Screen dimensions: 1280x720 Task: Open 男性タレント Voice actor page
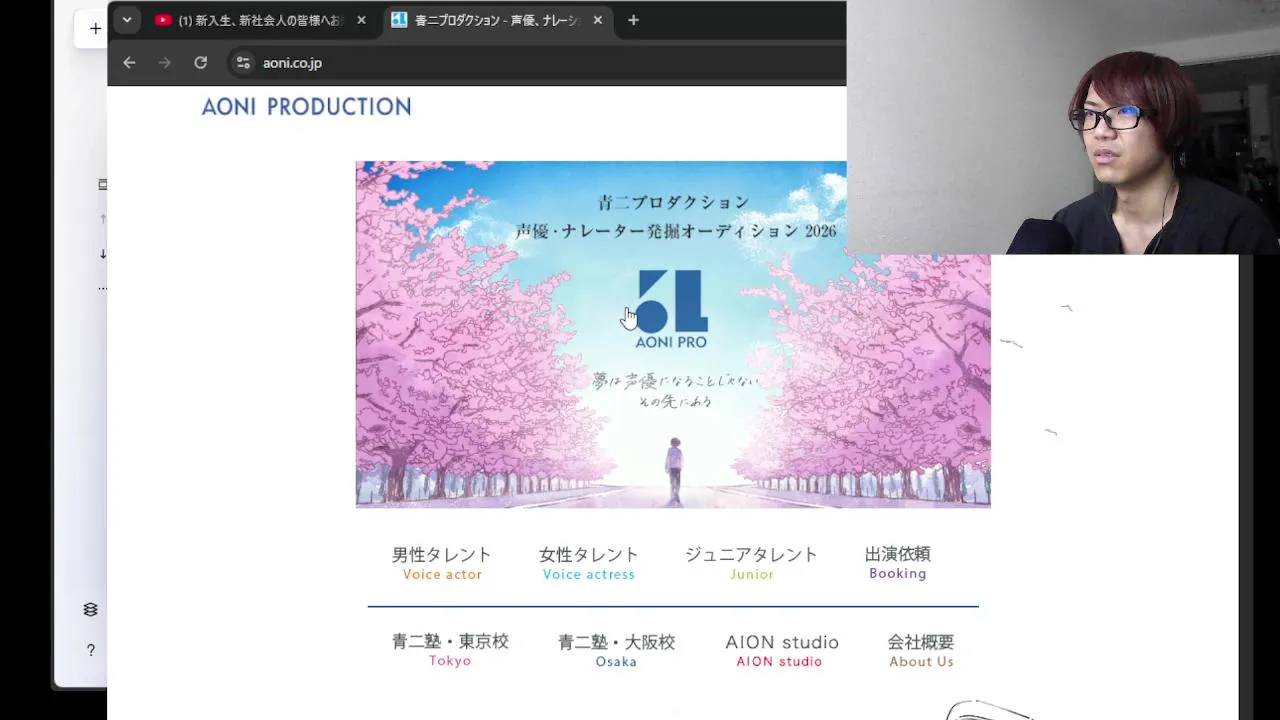442,563
